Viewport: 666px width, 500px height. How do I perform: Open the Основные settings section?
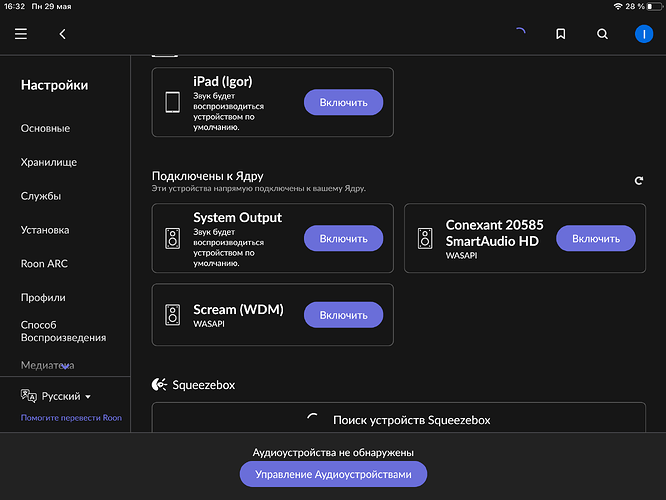[x=45, y=128]
